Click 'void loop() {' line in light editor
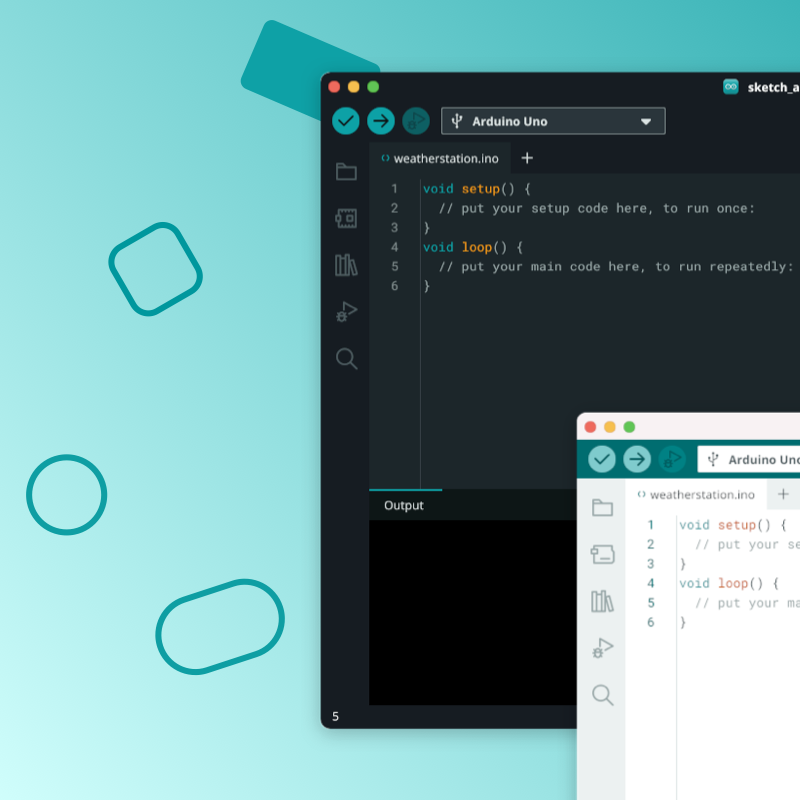800x800 pixels. pos(729,583)
